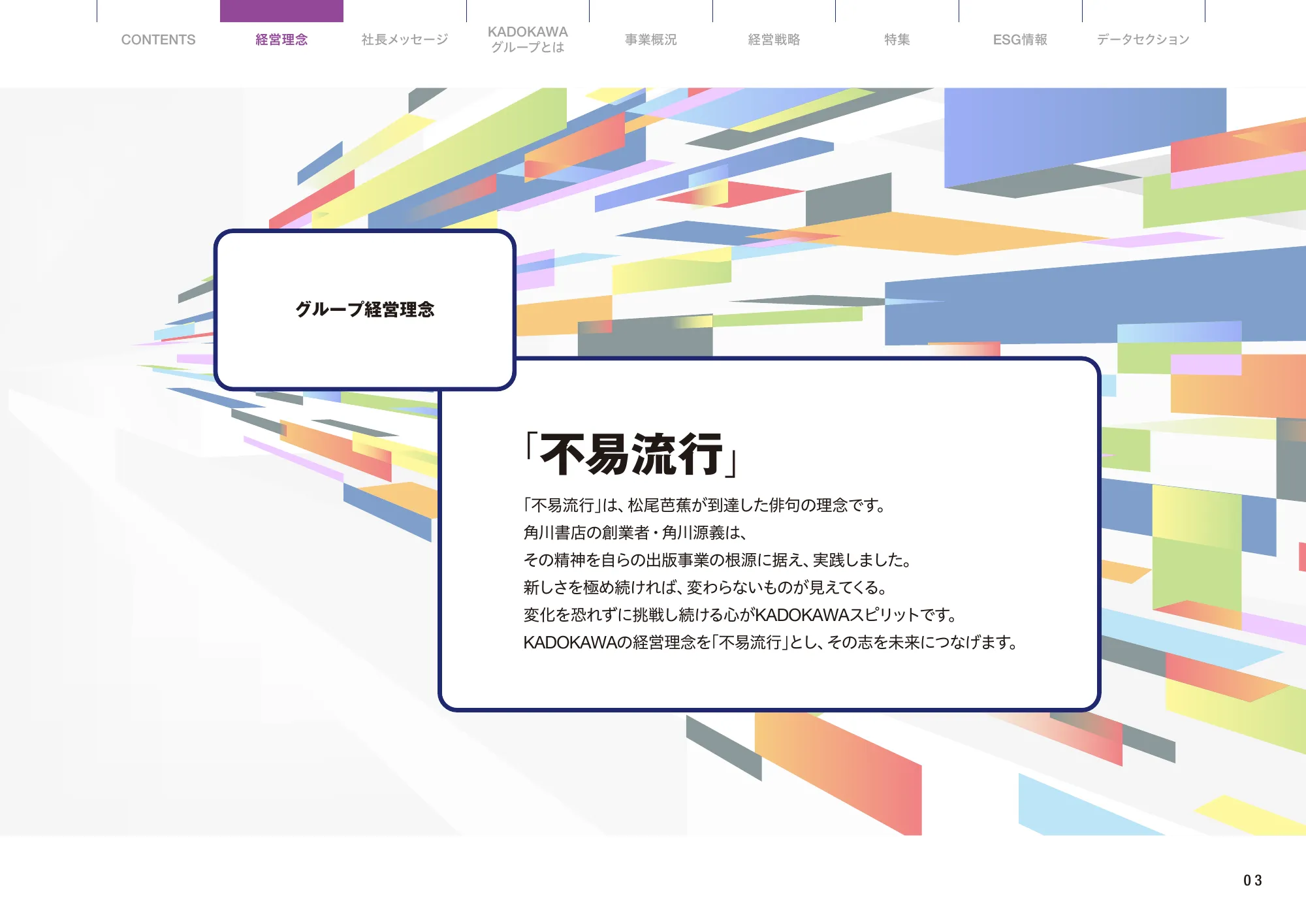The height and width of the screenshot is (924, 1306).
Task: Open the CONTENTS tab
Action: 158,40
